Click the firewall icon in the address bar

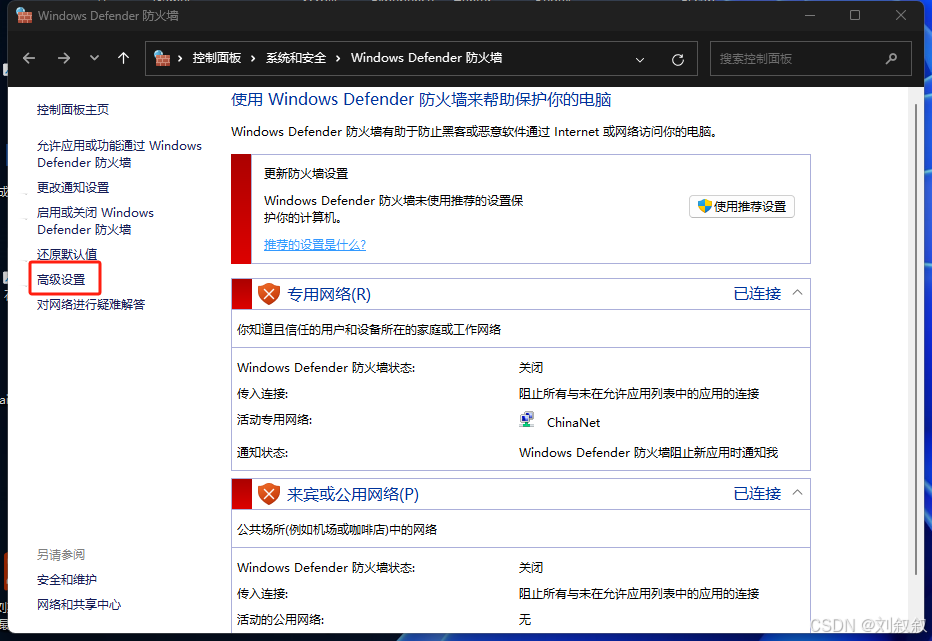click(x=162, y=58)
